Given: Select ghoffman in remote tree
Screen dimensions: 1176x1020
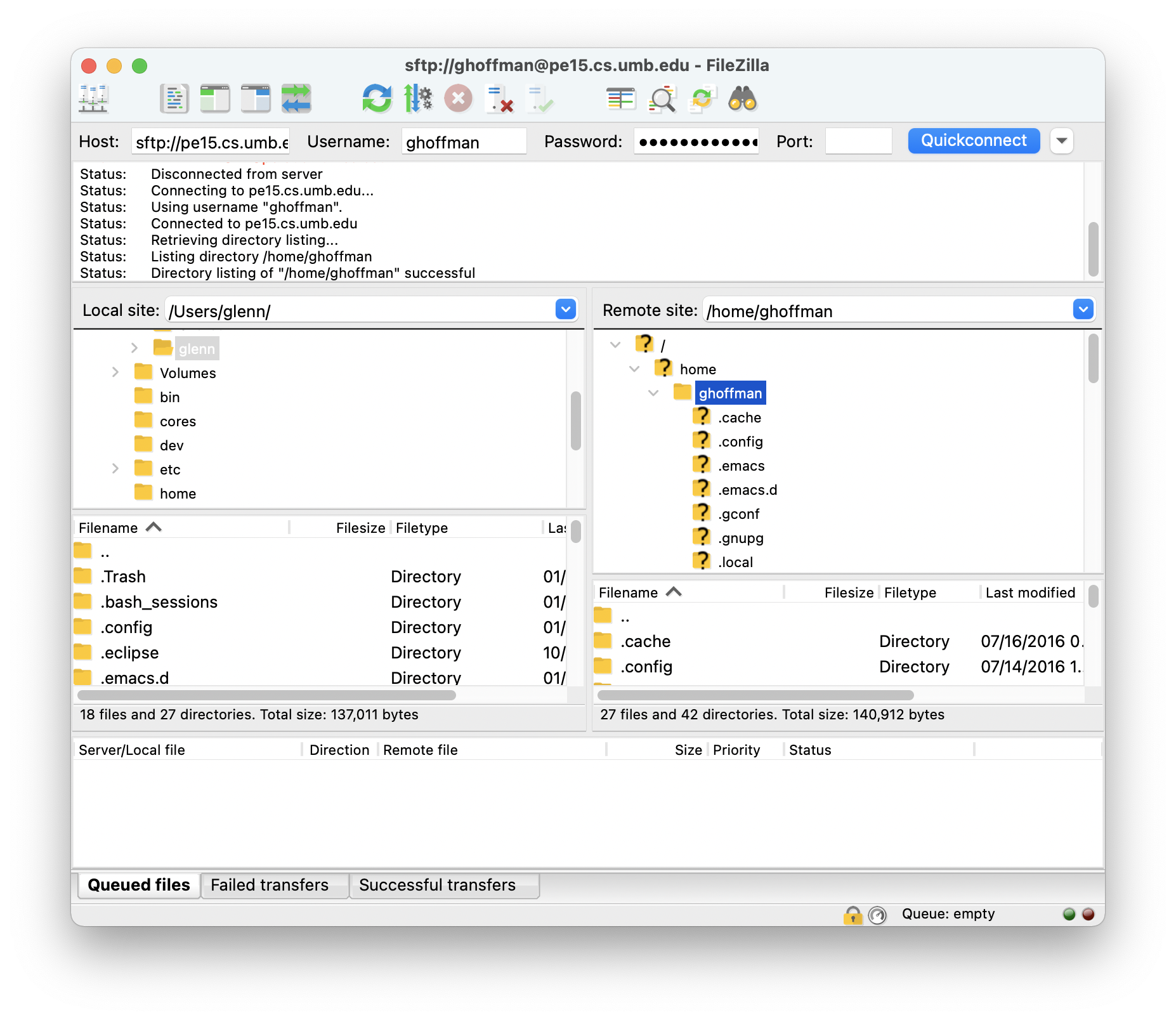Looking at the screenshot, I should click(730, 393).
